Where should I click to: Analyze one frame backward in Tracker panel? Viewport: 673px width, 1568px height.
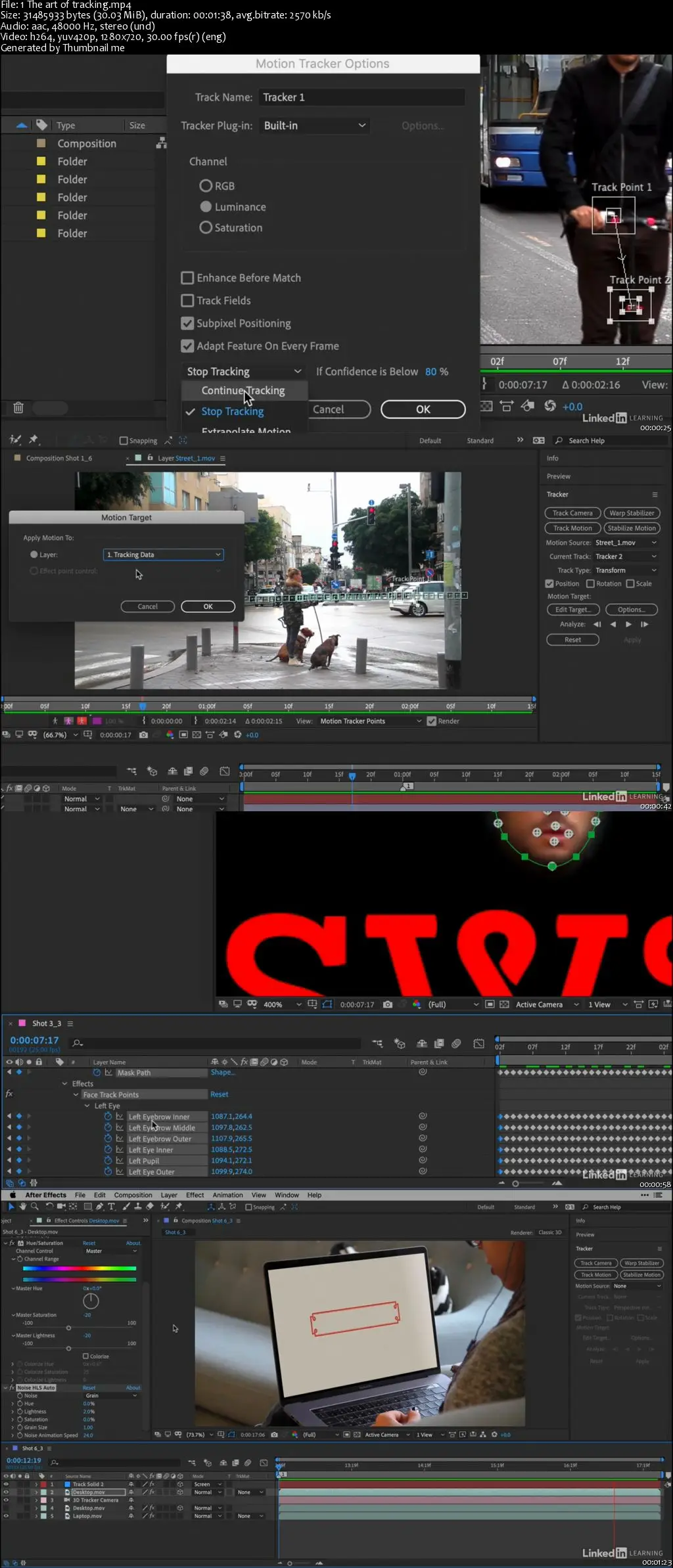click(x=597, y=625)
